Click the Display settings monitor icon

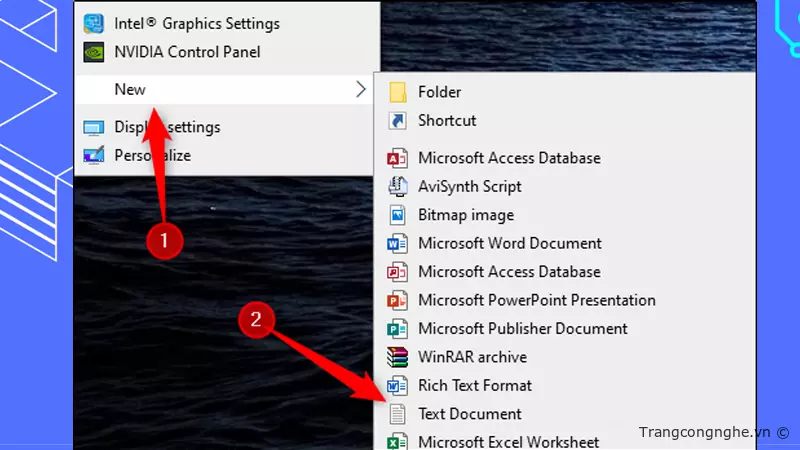pos(94,128)
